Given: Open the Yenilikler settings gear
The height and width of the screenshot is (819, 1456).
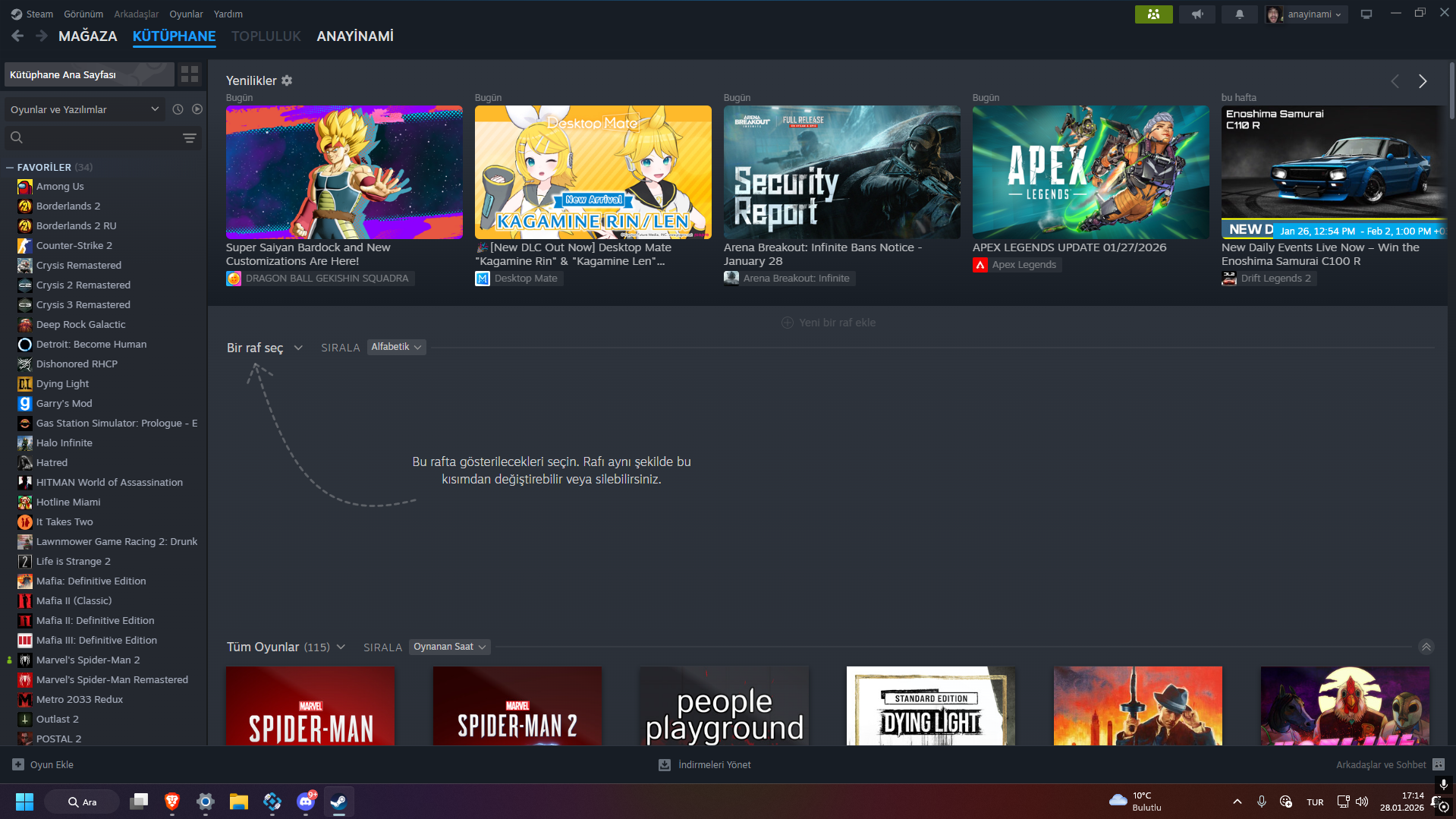Looking at the screenshot, I should coord(287,80).
